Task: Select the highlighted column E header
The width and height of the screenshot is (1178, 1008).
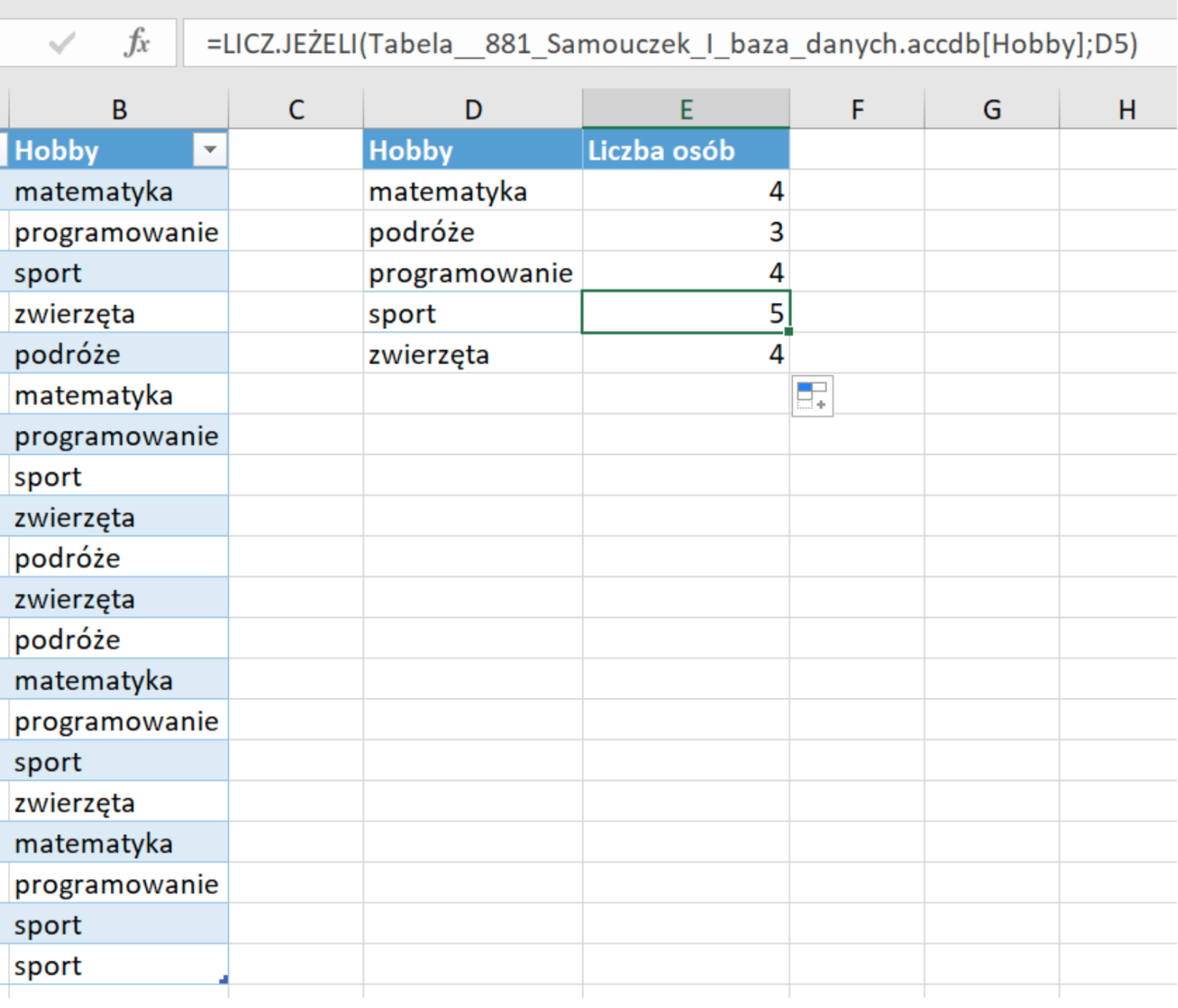Action: pos(685,109)
